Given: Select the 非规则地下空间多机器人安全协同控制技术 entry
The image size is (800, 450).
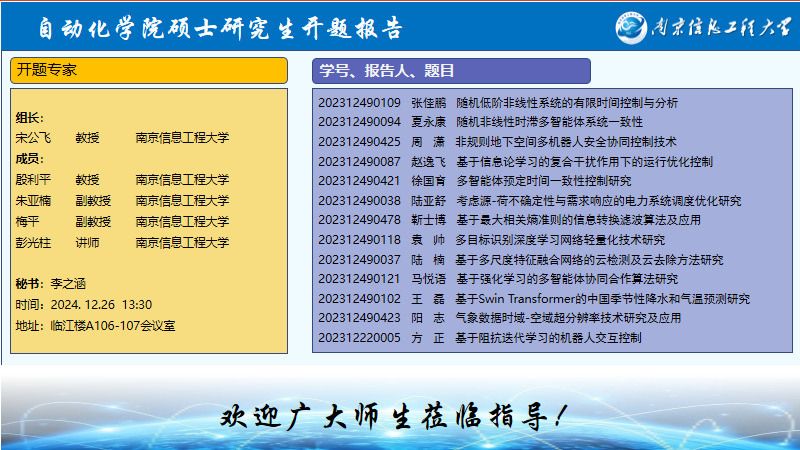Looking at the screenshot, I should [565, 141].
